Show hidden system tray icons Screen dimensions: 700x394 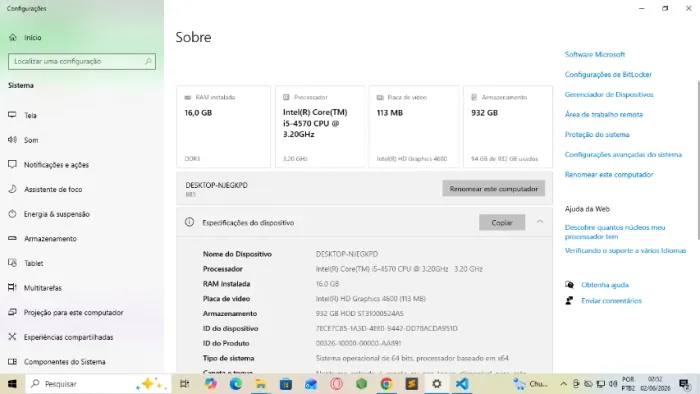pyautogui.click(x=563, y=384)
